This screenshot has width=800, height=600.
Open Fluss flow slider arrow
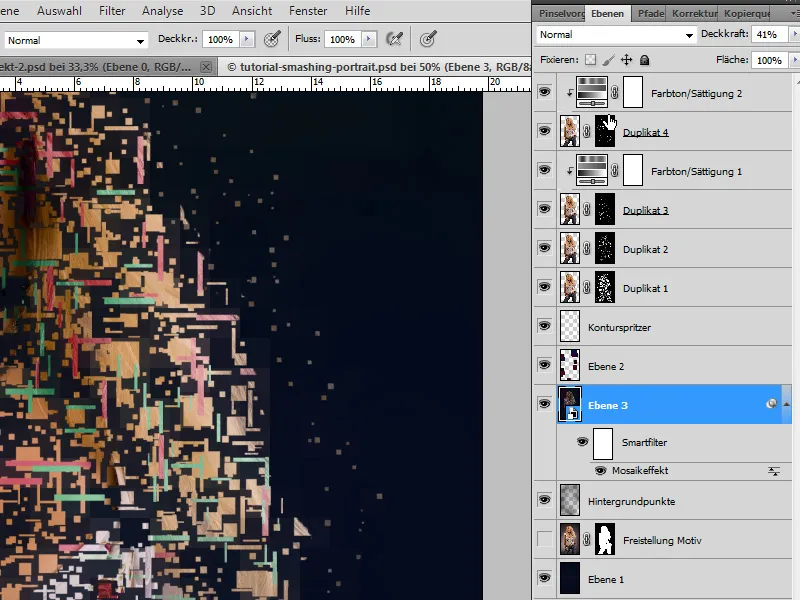(369, 39)
